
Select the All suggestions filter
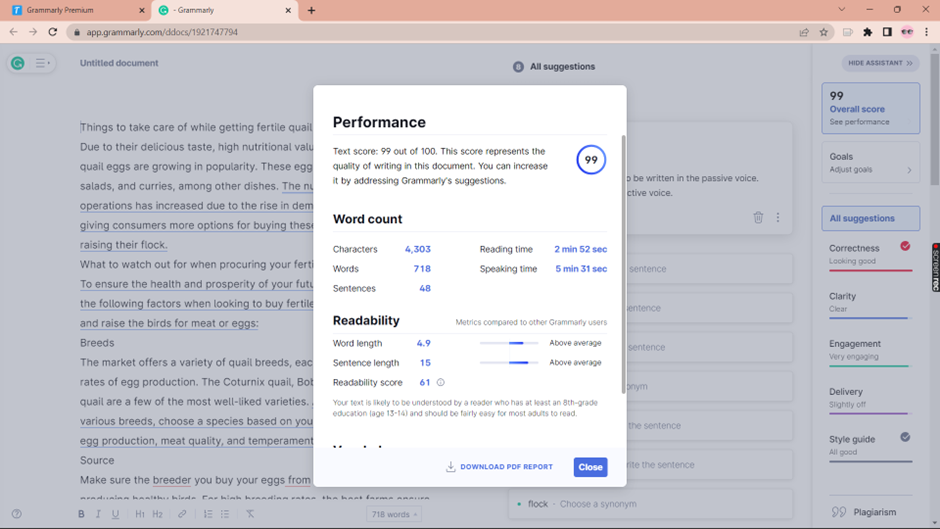click(870, 218)
